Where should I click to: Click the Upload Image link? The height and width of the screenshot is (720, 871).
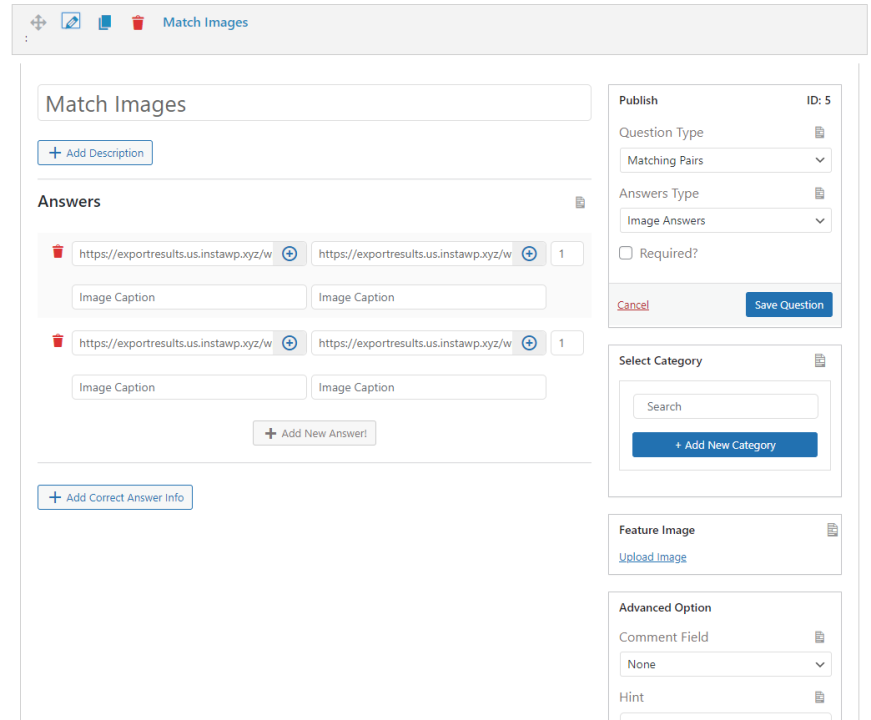652,557
